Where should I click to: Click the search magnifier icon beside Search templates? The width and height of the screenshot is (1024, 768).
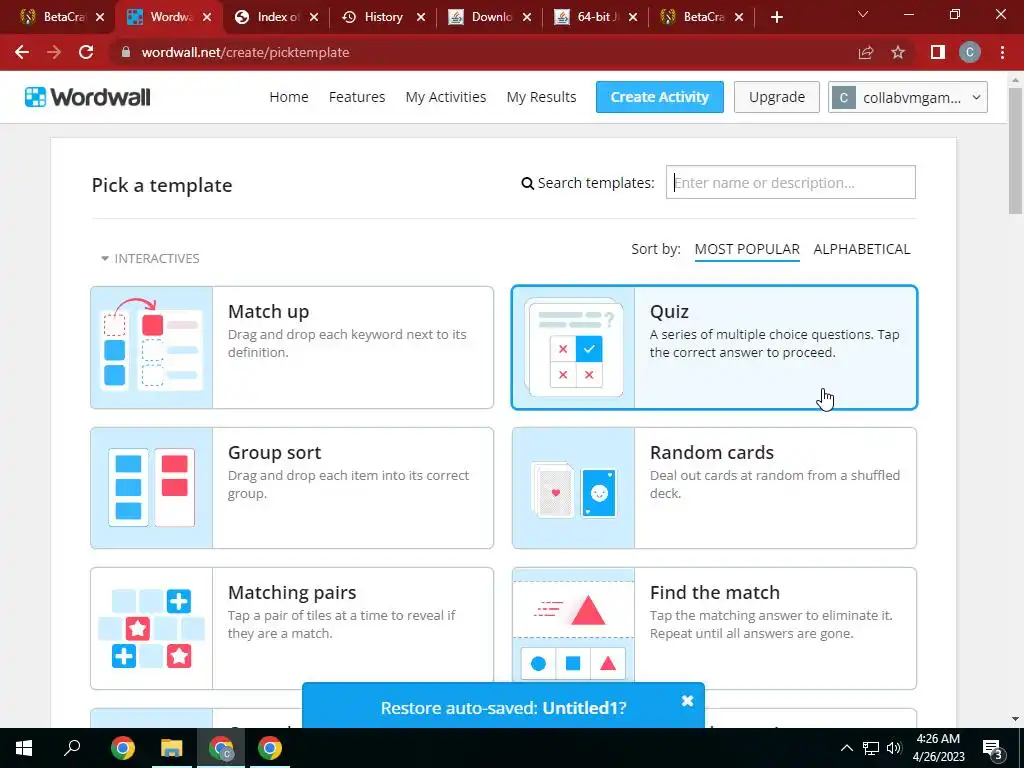coord(527,184)
